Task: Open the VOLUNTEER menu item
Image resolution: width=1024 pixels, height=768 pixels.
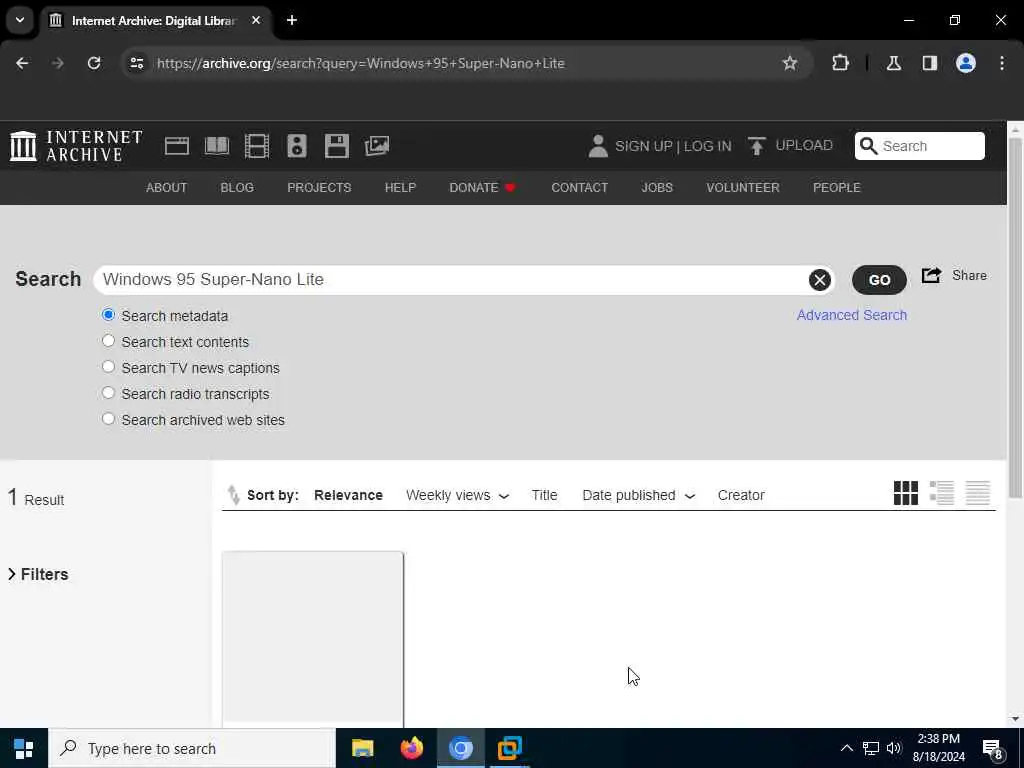Action: [743, 187]
